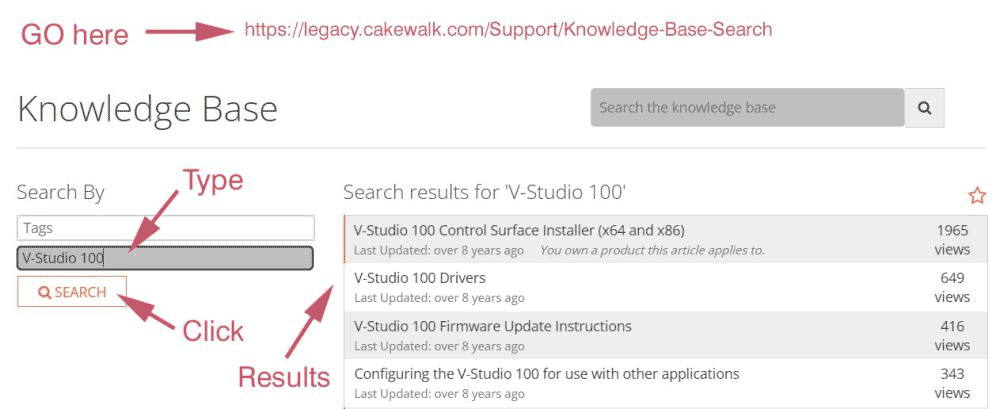
Task: Click the Knowledge Base page heading
Action: tap(147, 109)
